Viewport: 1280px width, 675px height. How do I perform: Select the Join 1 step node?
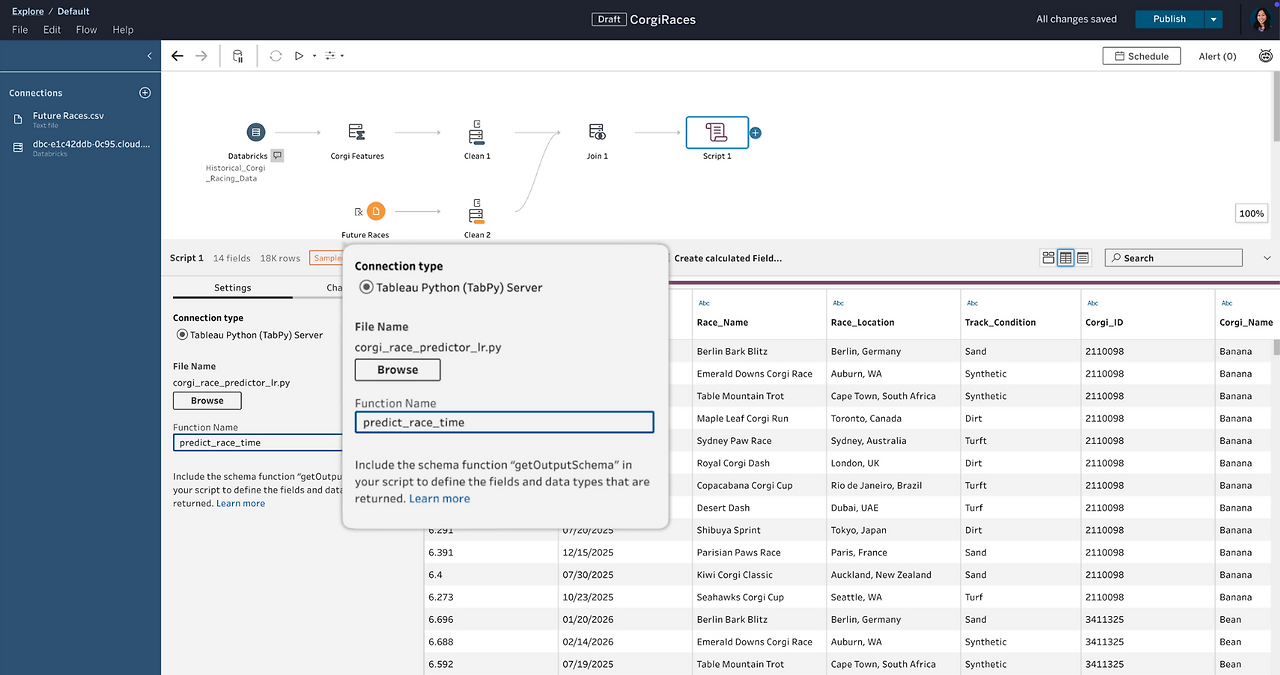pos(597,132)
